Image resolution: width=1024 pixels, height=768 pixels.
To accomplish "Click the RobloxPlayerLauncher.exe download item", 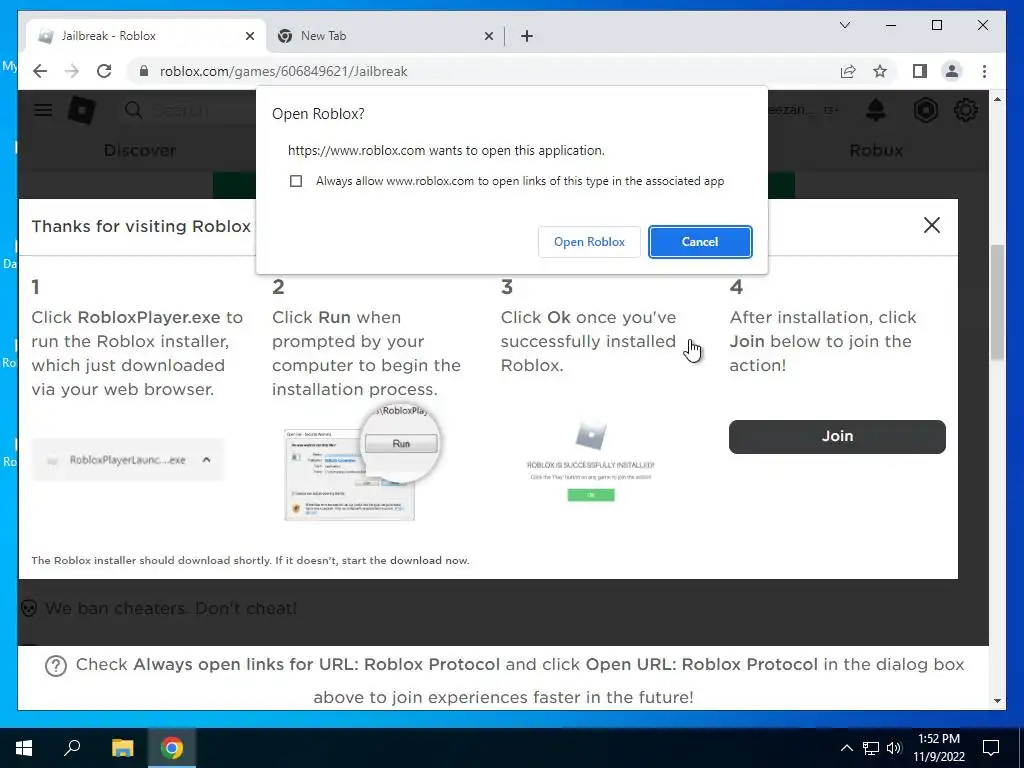I will pyautogui.click(x=127, y=460).
